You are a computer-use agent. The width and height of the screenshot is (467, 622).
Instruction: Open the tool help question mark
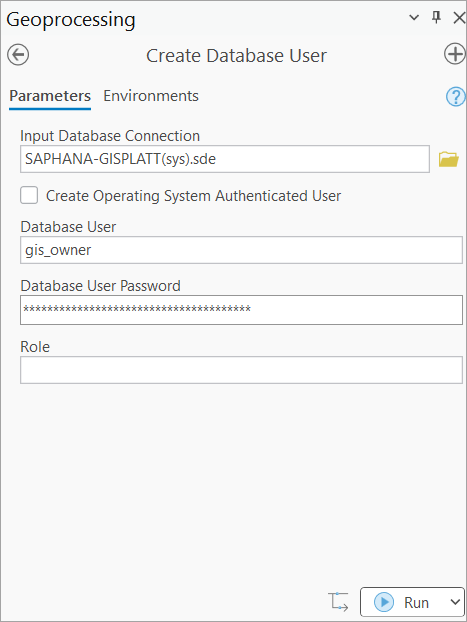point(455,96)
